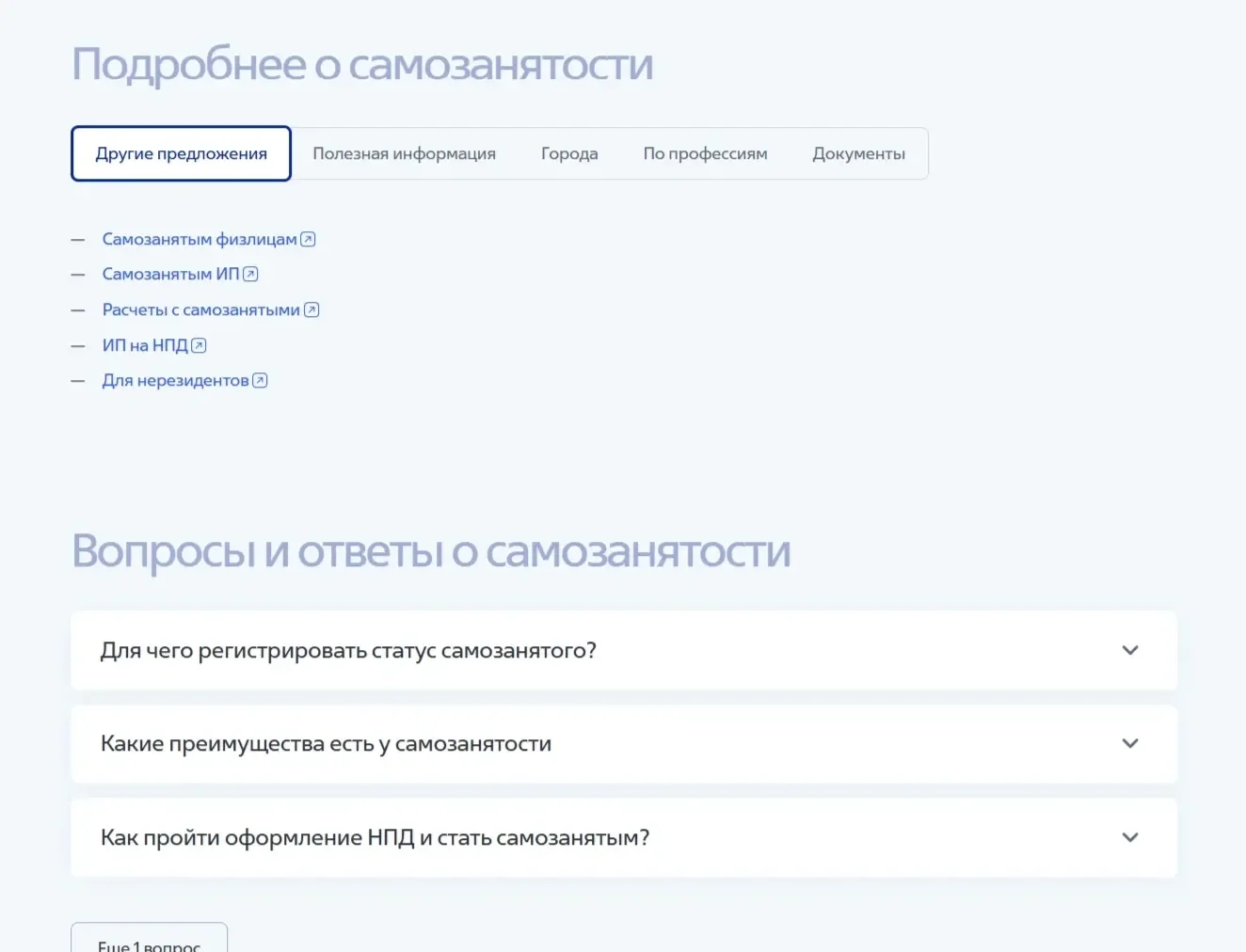Click external-link icon beside ИП на НПД

pos(199,346)
